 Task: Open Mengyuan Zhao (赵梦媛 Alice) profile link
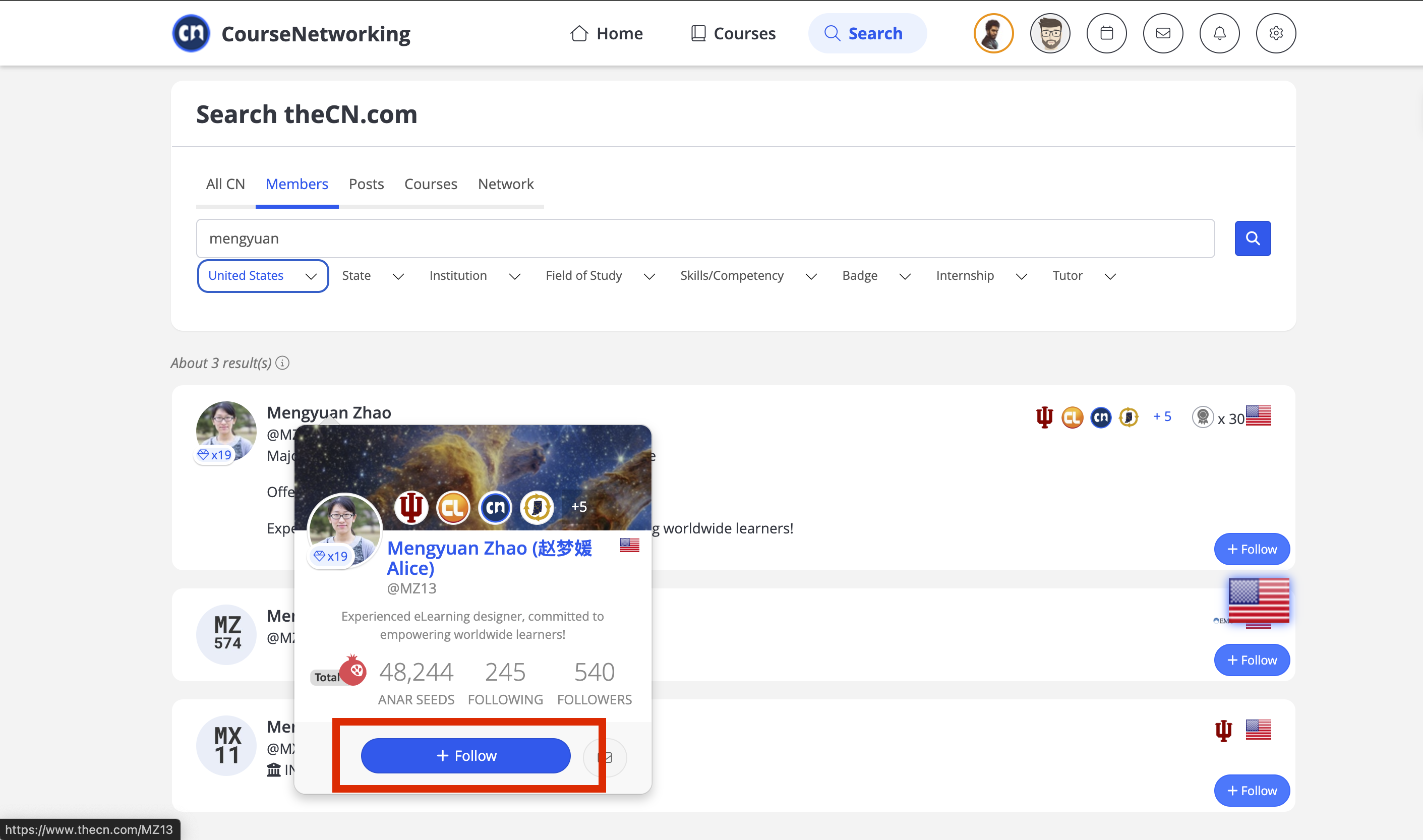point(490,558)
